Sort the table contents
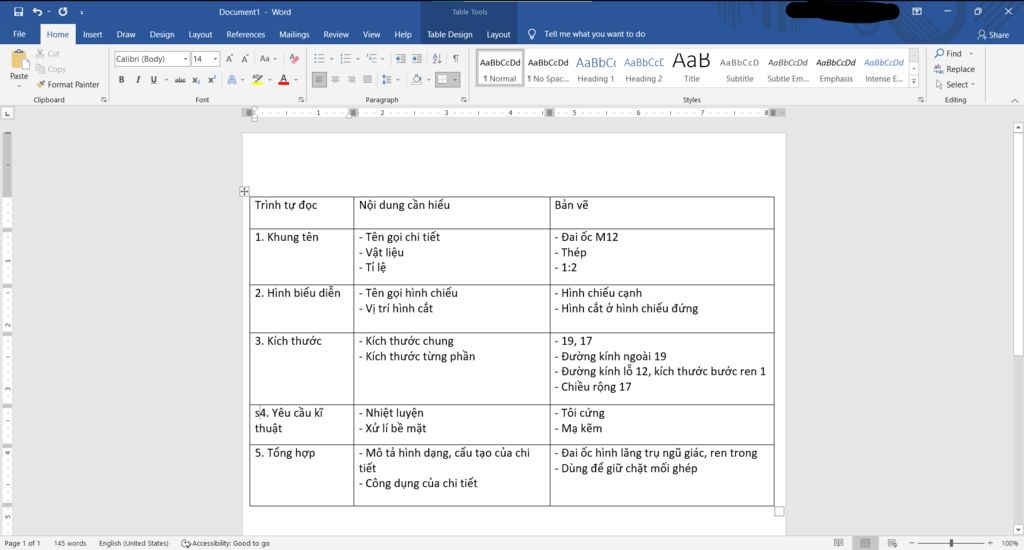The height and width of the screenshot is (550, 1024). coord(437,59)
